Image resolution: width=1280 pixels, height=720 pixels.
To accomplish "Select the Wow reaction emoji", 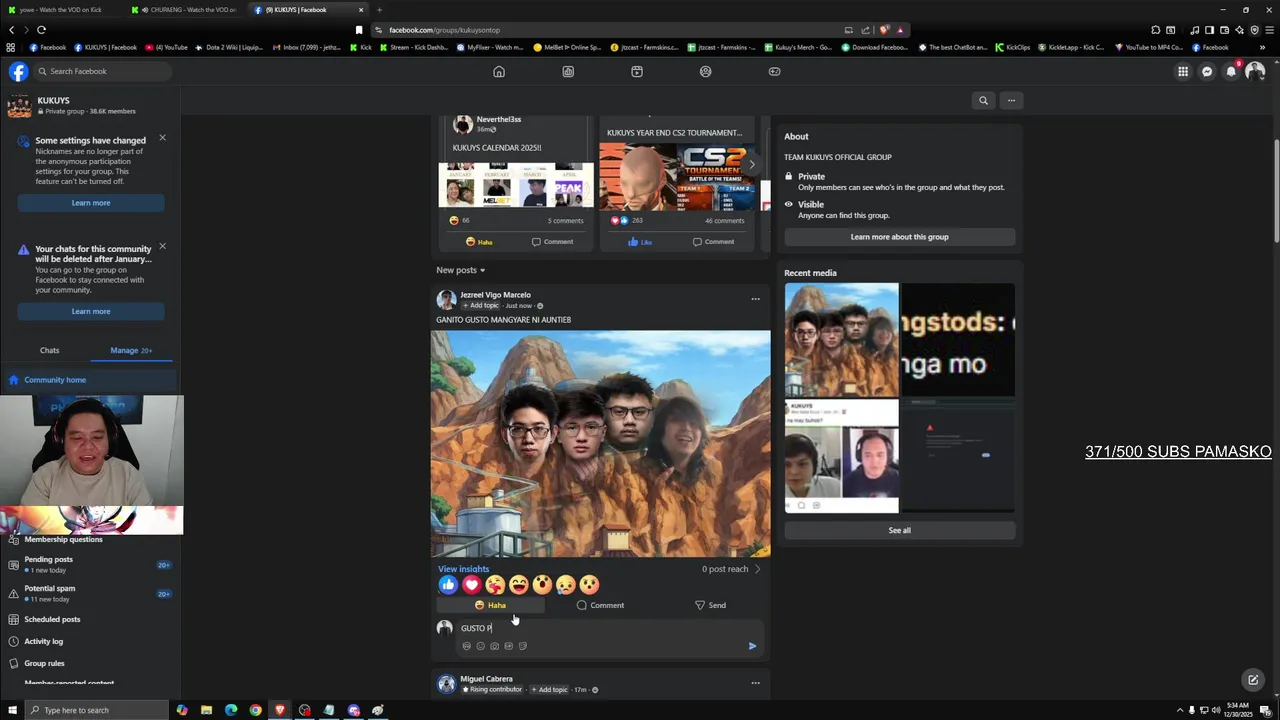I will [x=542, y=585].
